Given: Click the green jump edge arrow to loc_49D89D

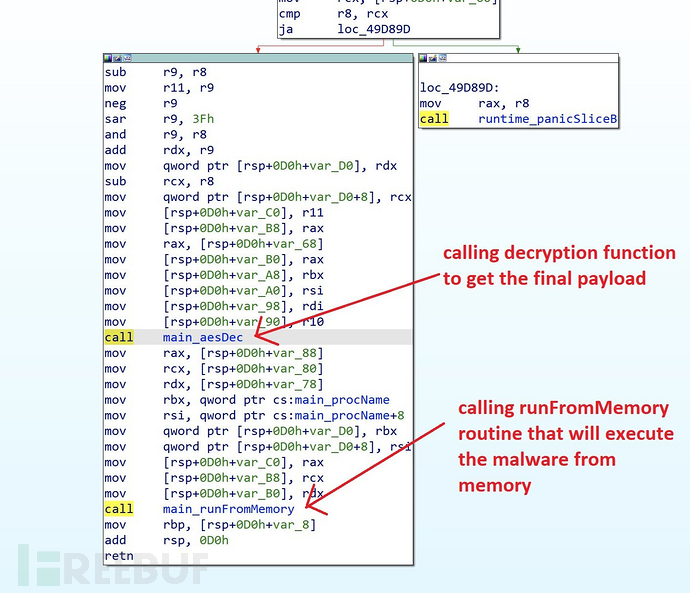Looking at the screenshot, I should pyautogui.click(x=518, y=50).
